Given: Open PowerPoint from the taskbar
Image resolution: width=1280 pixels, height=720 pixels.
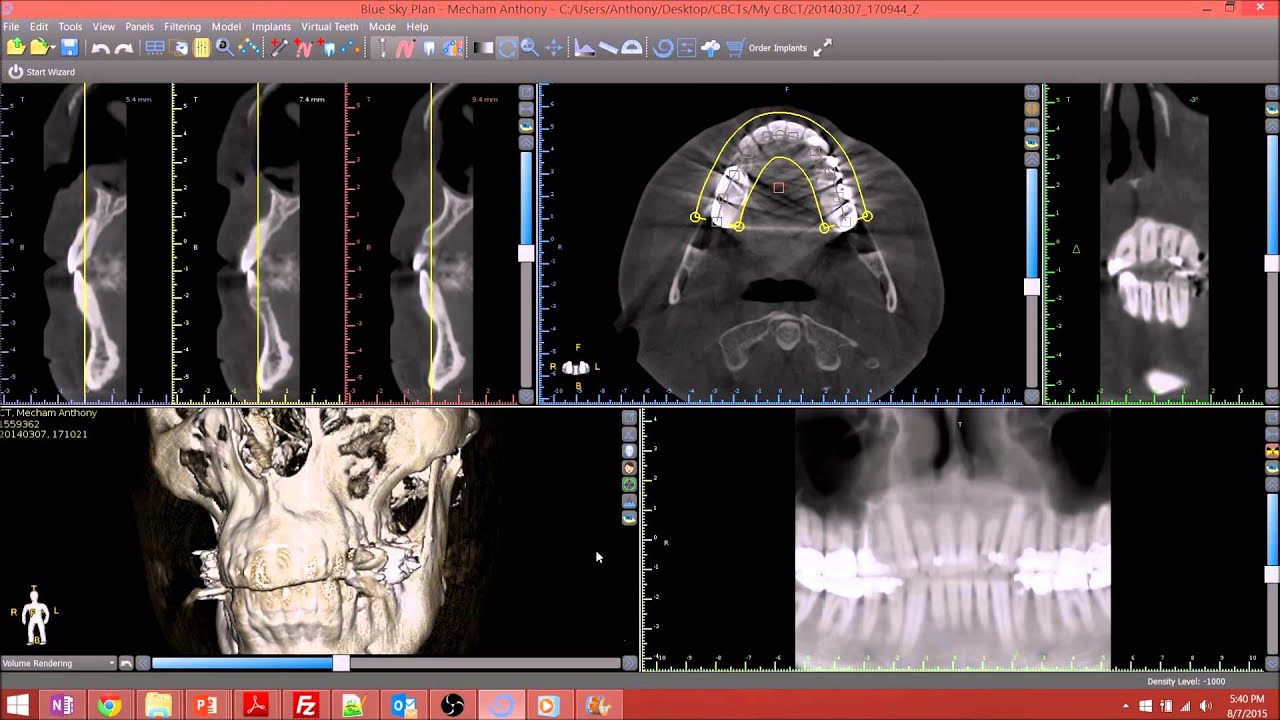Looking at the screenshot, I should tap(207, 706).
